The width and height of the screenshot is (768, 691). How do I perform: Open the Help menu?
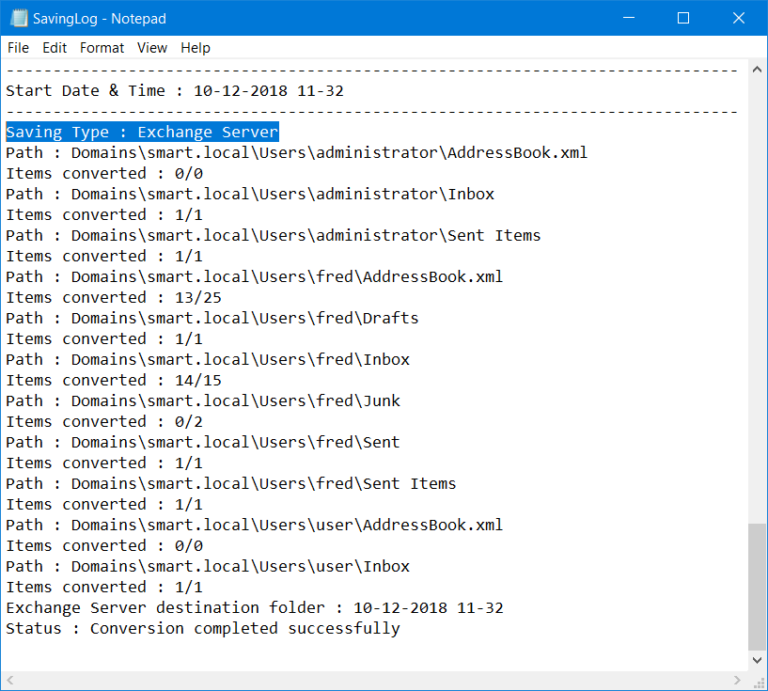click(195, 48)
